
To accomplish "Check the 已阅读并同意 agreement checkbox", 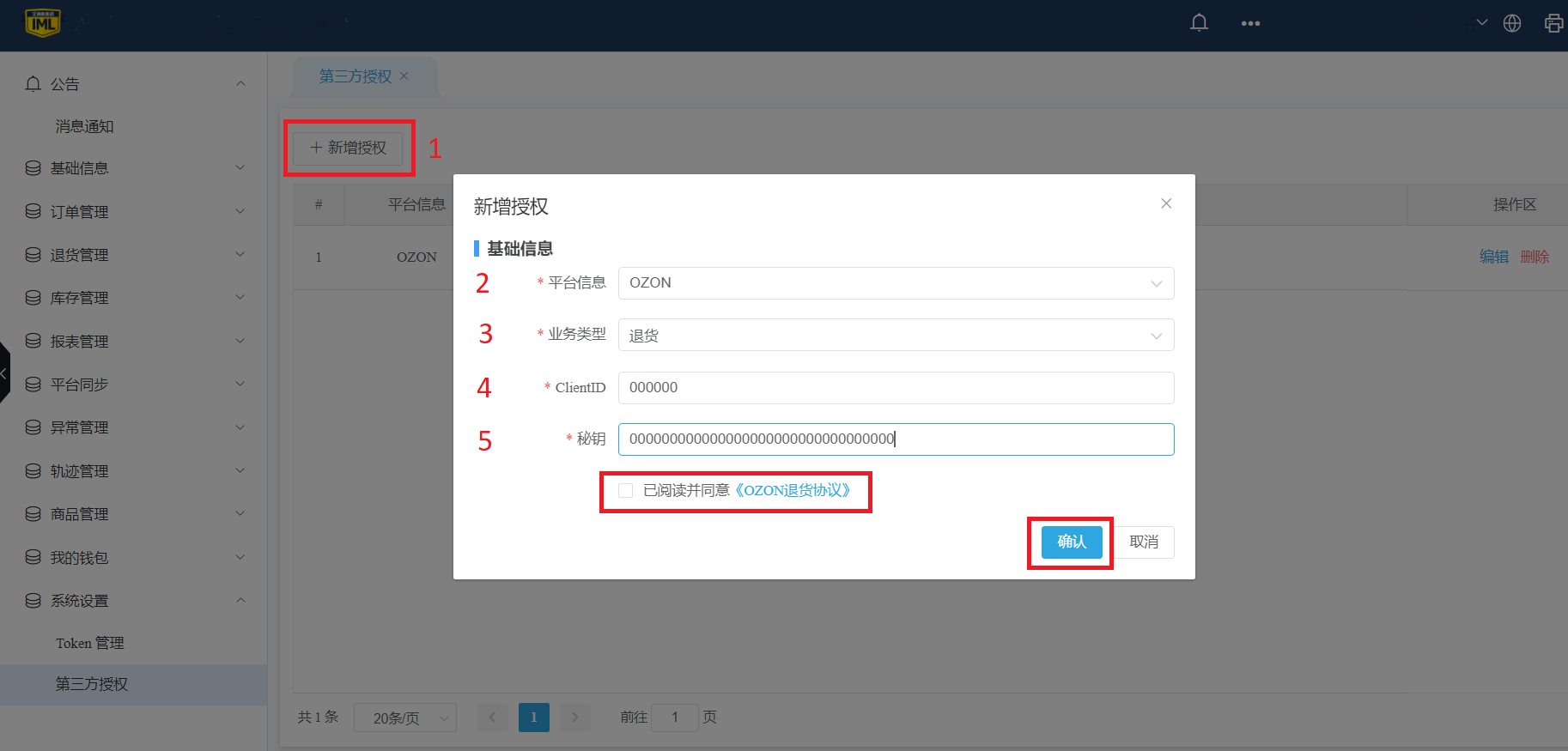I will coord(626,490).
